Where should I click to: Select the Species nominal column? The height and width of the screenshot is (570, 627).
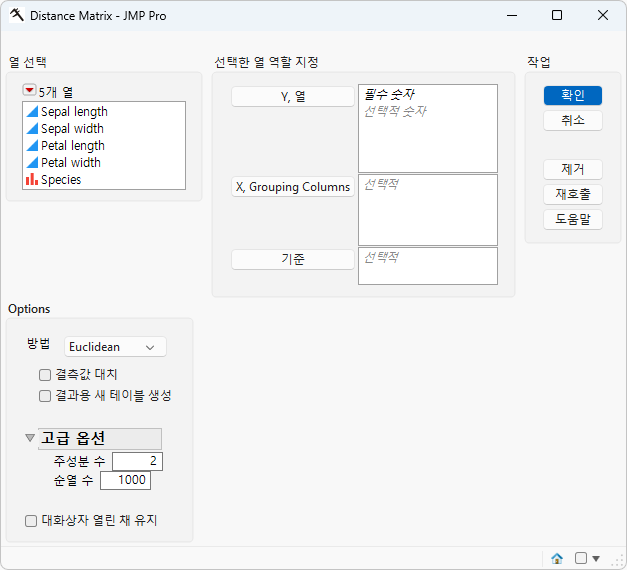[x=61, y=180]
